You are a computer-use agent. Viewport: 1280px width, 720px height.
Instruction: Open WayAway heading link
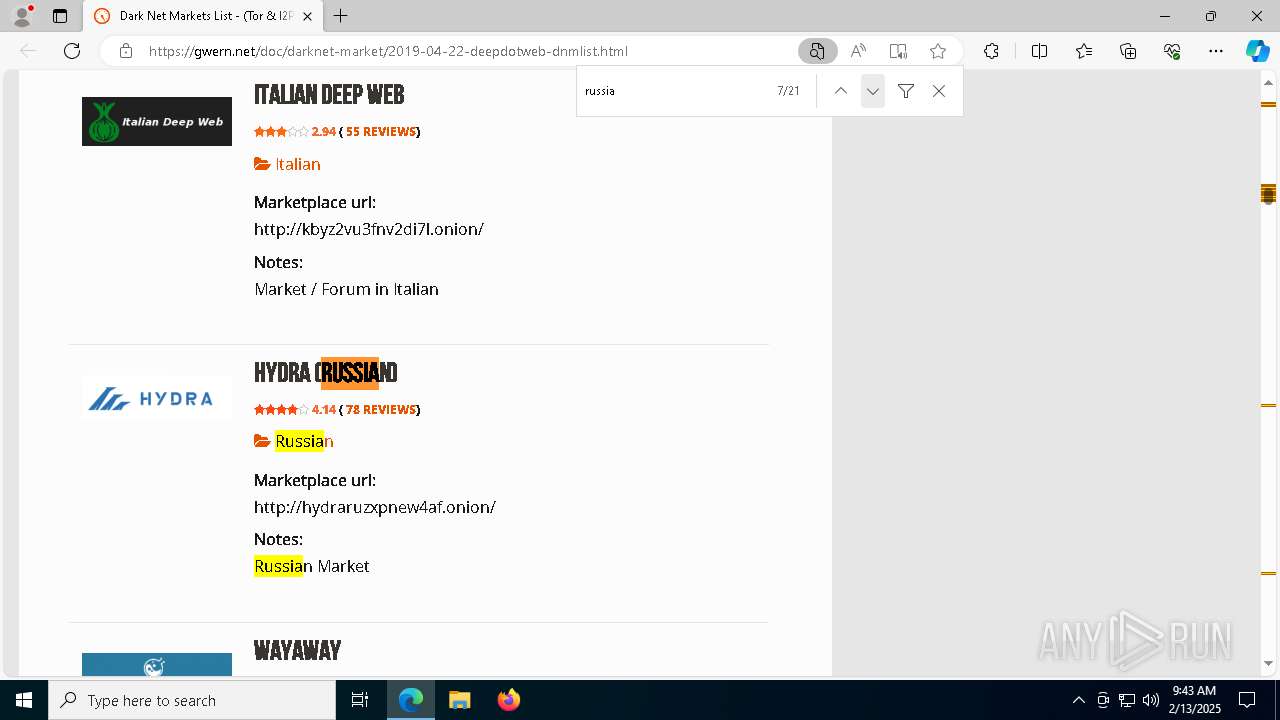point(298,651)
